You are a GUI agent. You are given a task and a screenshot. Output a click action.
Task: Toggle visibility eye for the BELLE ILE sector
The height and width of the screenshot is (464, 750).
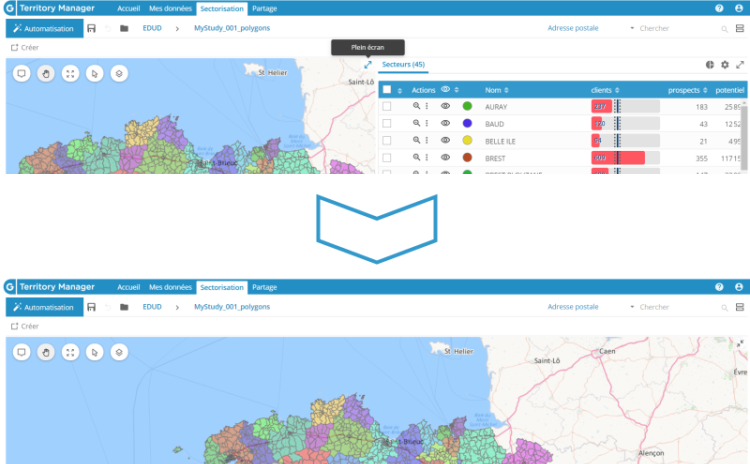[x=446, y=141]
